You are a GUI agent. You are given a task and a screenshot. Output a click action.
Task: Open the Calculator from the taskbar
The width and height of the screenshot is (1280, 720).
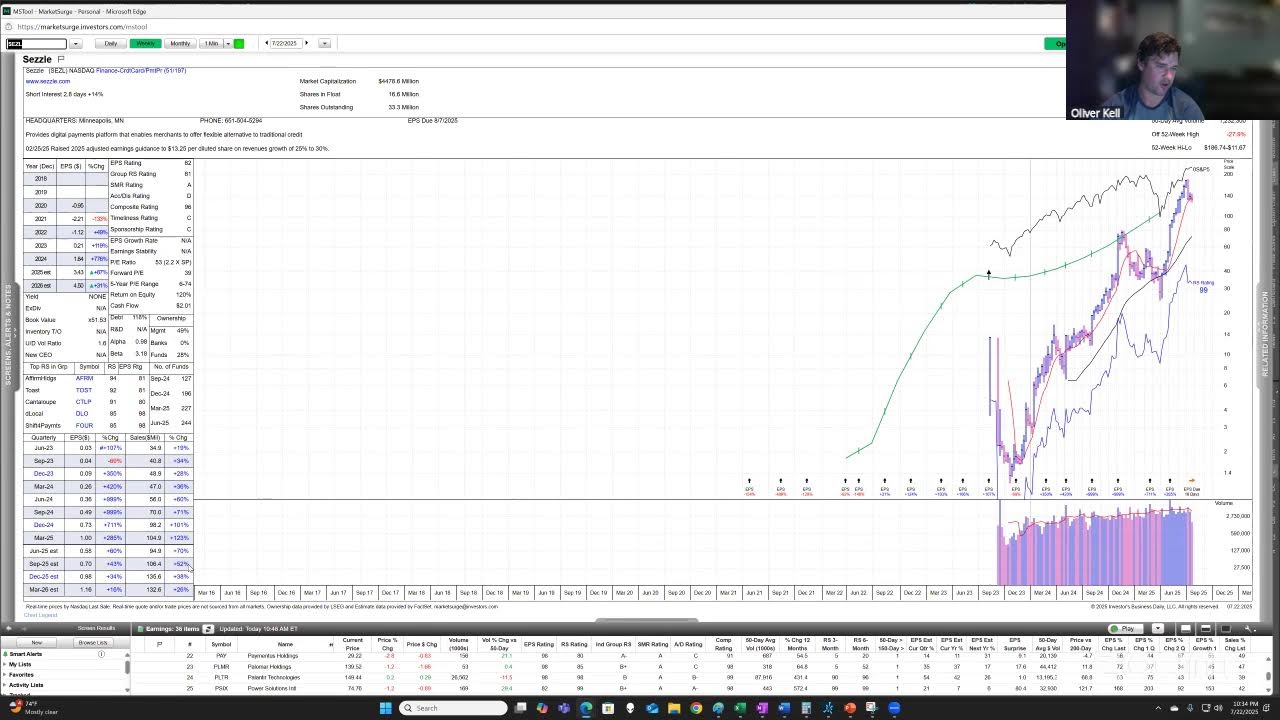pos(806,708)
